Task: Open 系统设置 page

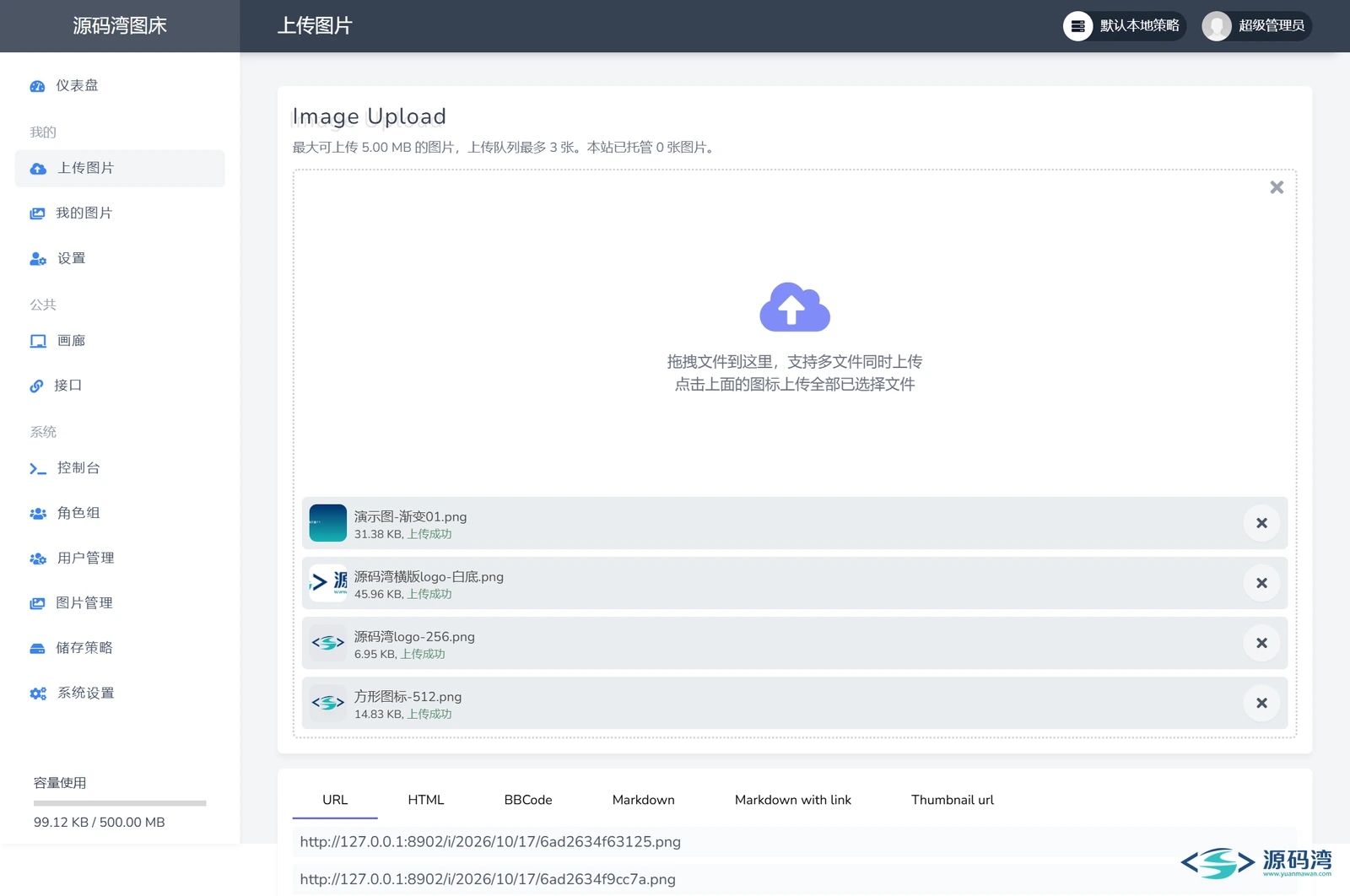Action: (120, 694)
